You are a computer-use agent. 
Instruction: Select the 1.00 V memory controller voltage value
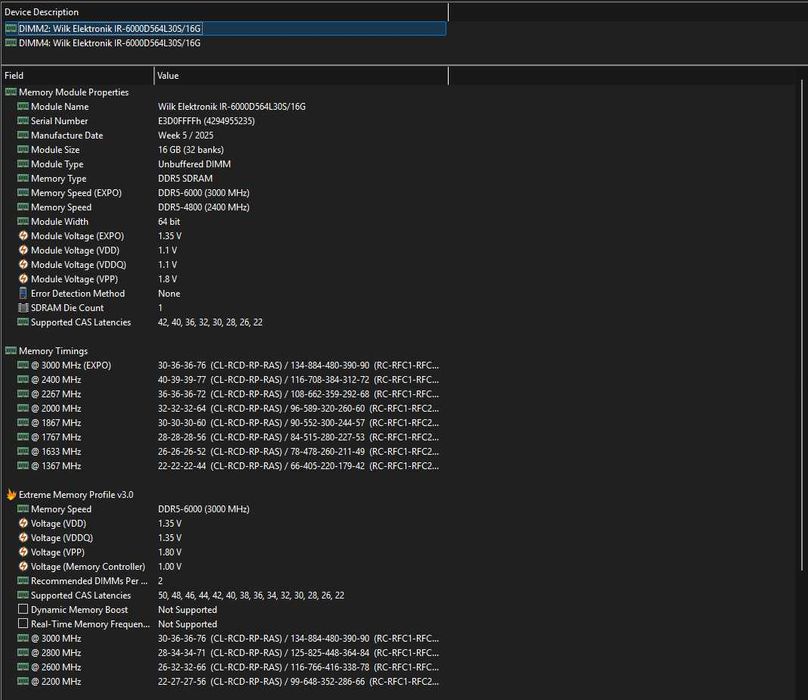click(170, 566)
